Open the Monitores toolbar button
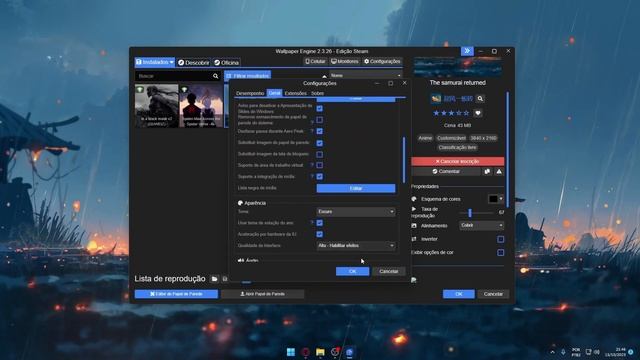 point(345,62)
